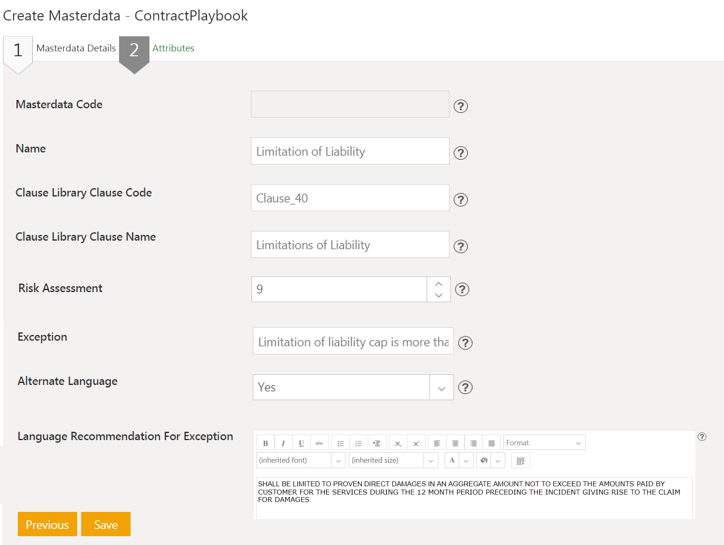Center align the editor text
The width and height of the screenshot is (724, 545).
[x=455, y=443]
